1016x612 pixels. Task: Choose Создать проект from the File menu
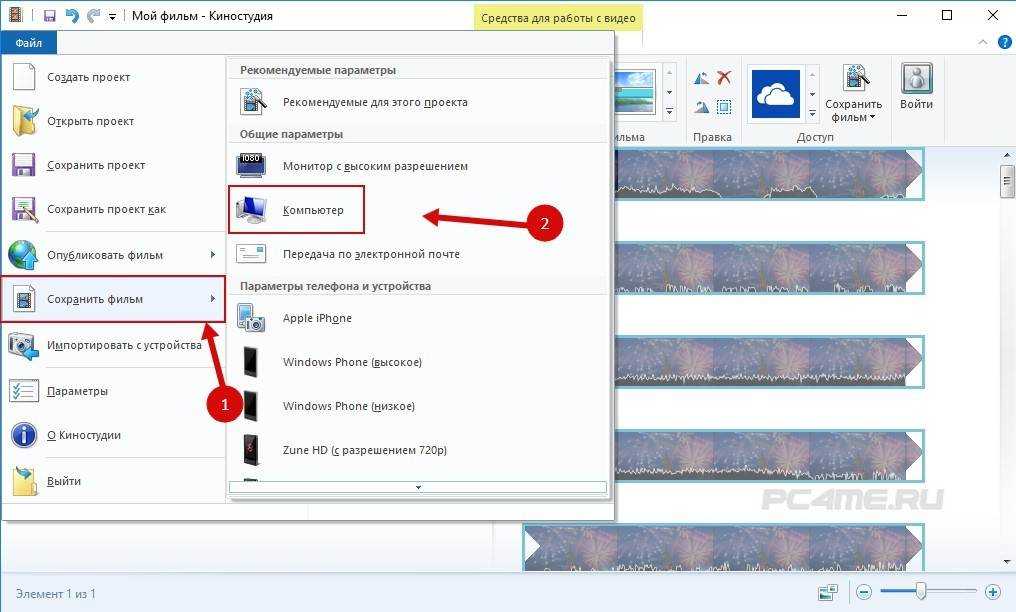(x=113, y=77)
